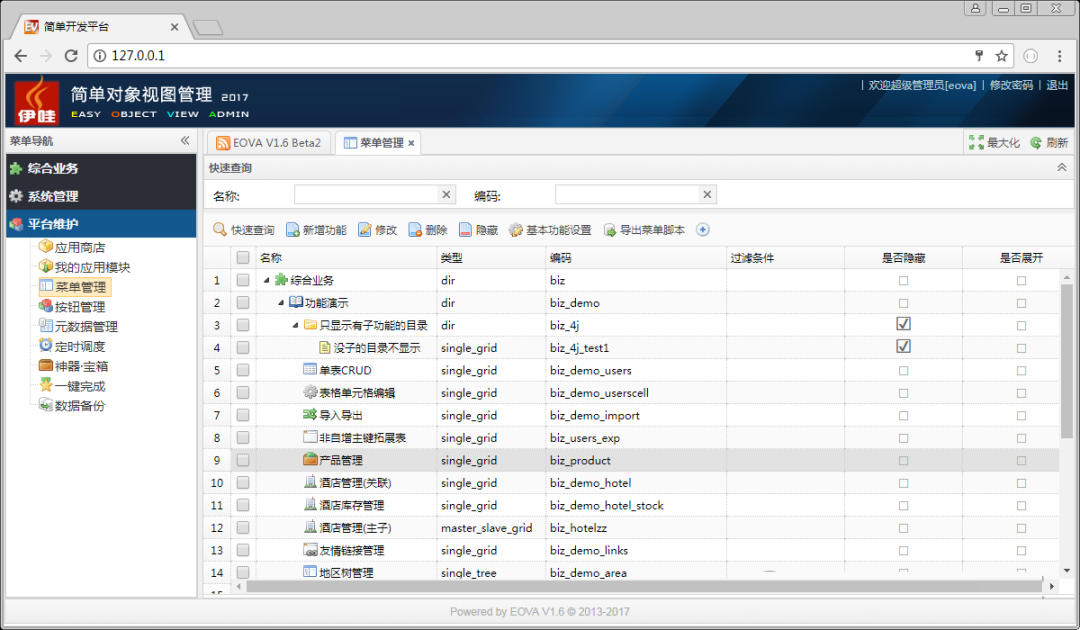
Task: Click the 导出菜单脚本 export icon
Action: tap(610, 230)
